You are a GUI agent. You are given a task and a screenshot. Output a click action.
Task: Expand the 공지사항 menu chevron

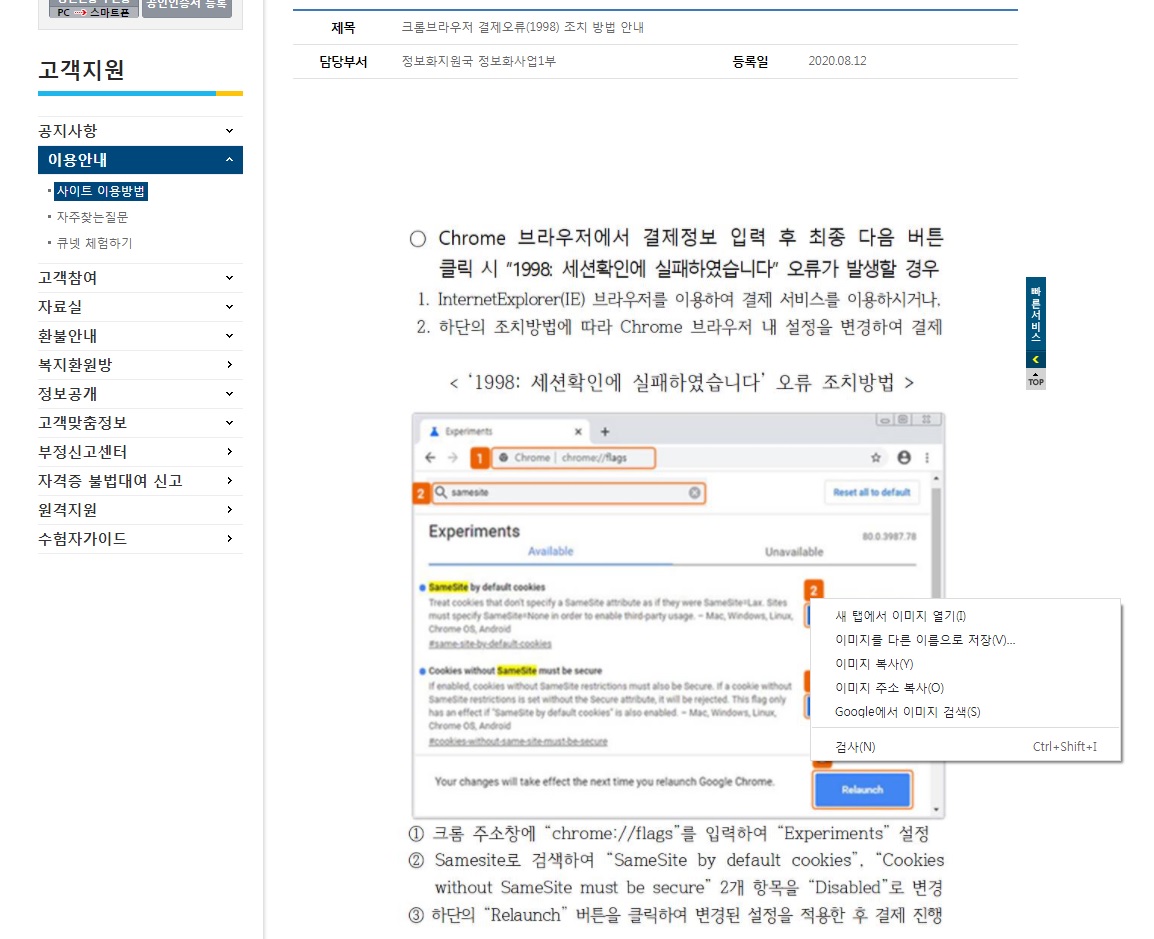tap(230, 131)
